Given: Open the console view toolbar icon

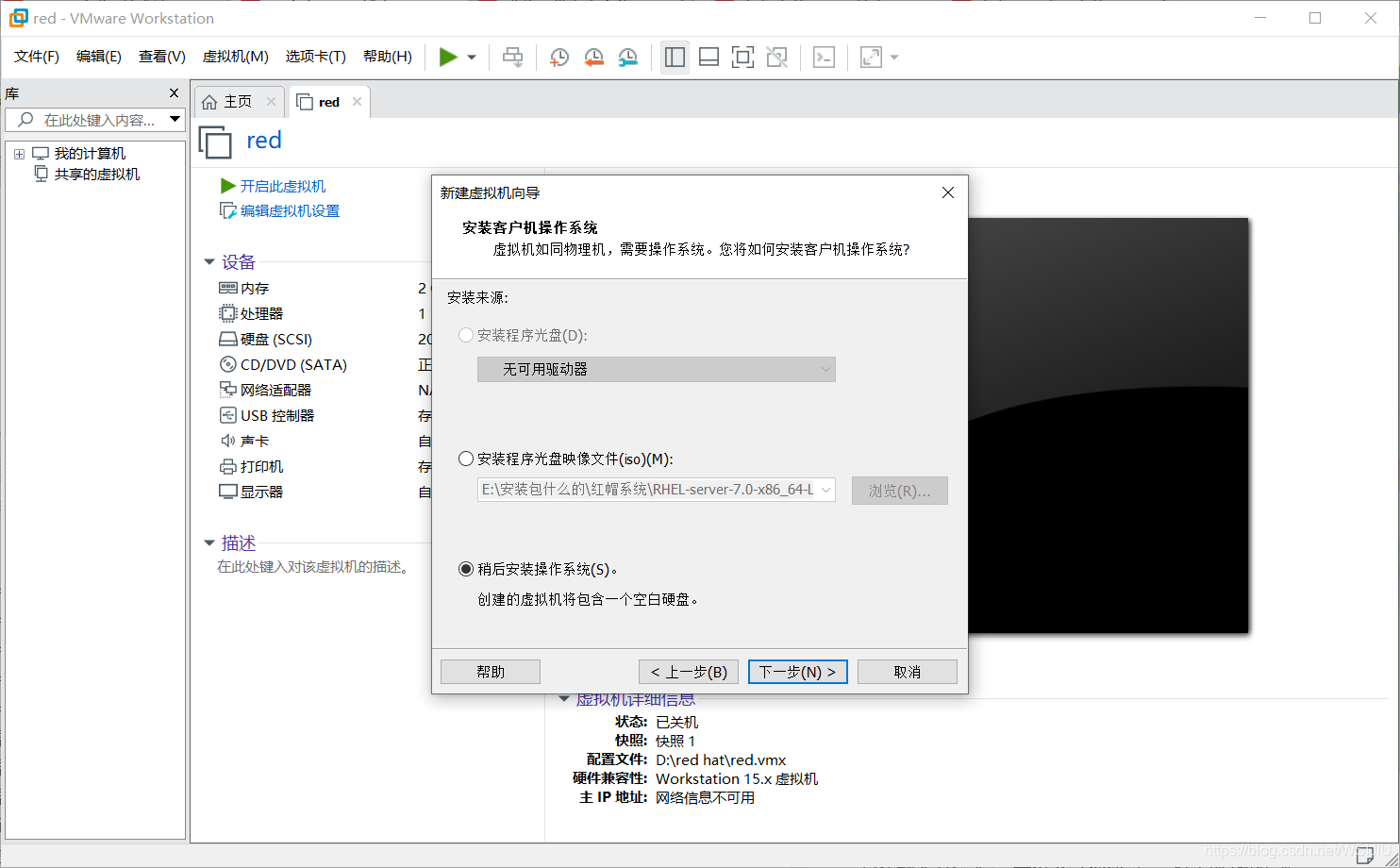Looking at the screenshot, I should [x=824, y=58].
